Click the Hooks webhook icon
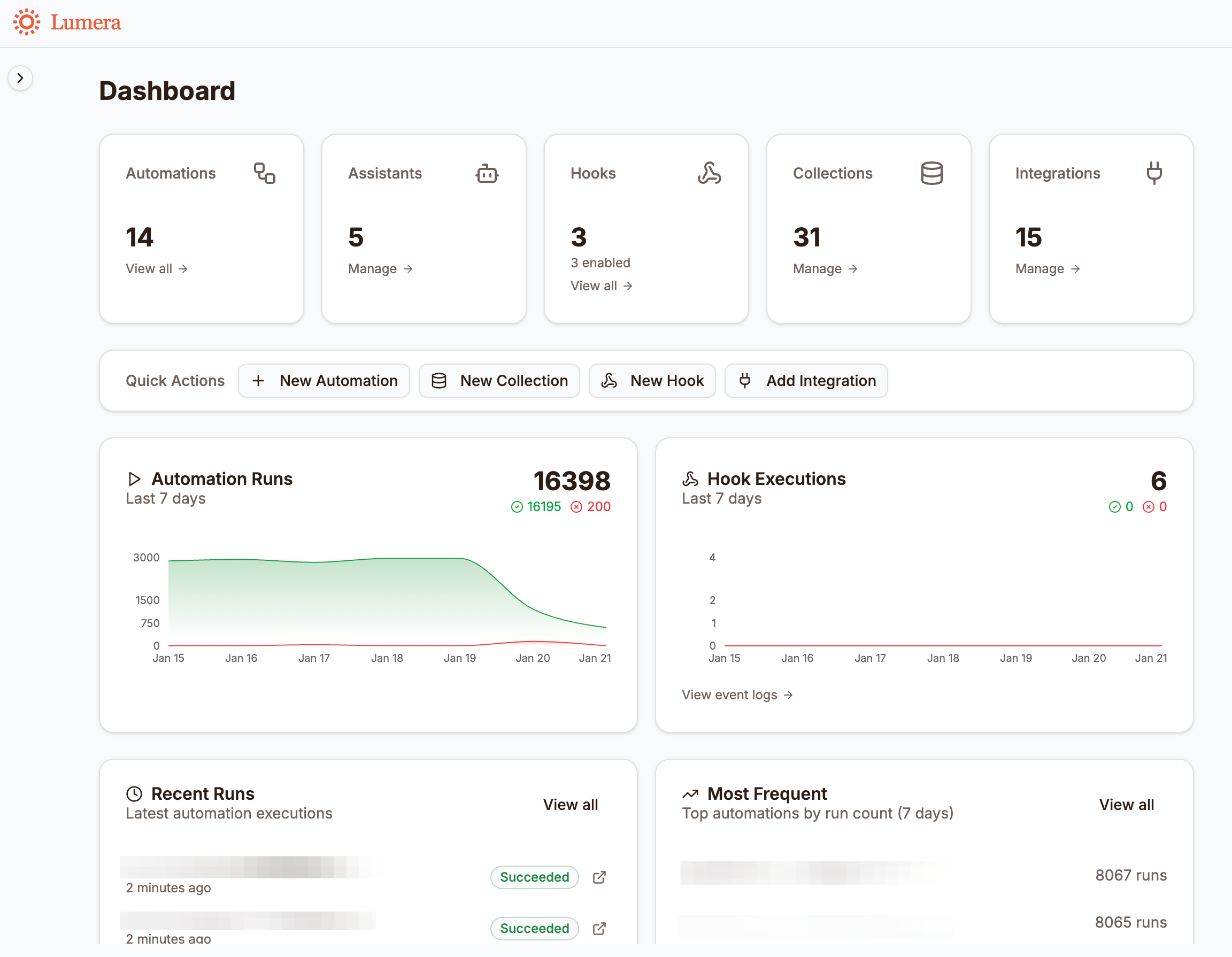The image size is (1232, 957). pyautogui.click(x=709, y=173)
